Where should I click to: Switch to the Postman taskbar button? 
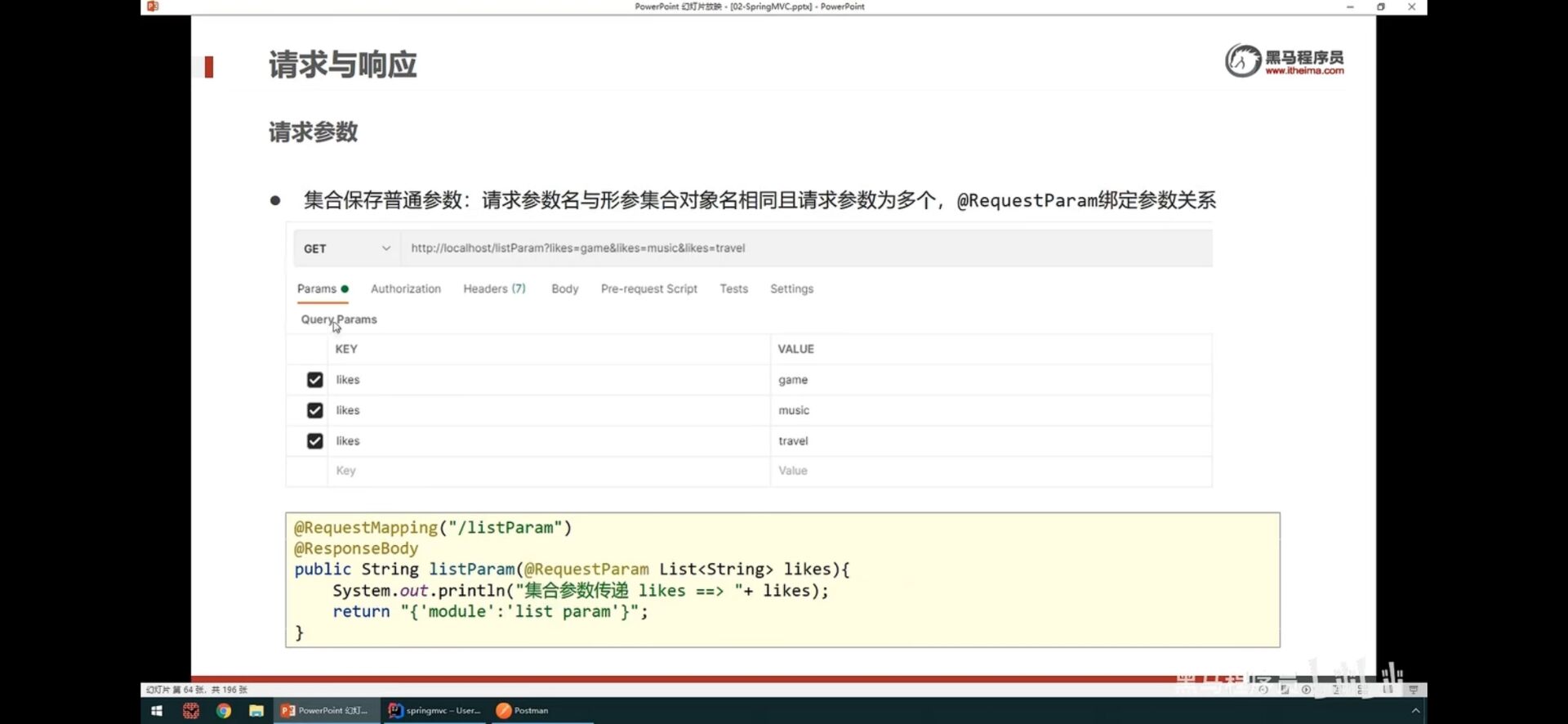(542, 711)
